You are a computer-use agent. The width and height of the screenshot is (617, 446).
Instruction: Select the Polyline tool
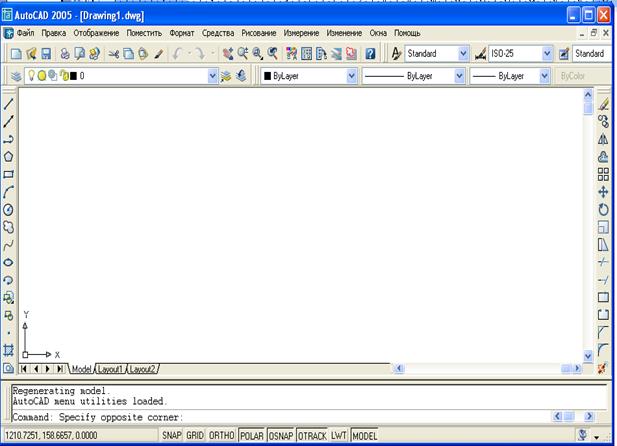click(8, 139)
